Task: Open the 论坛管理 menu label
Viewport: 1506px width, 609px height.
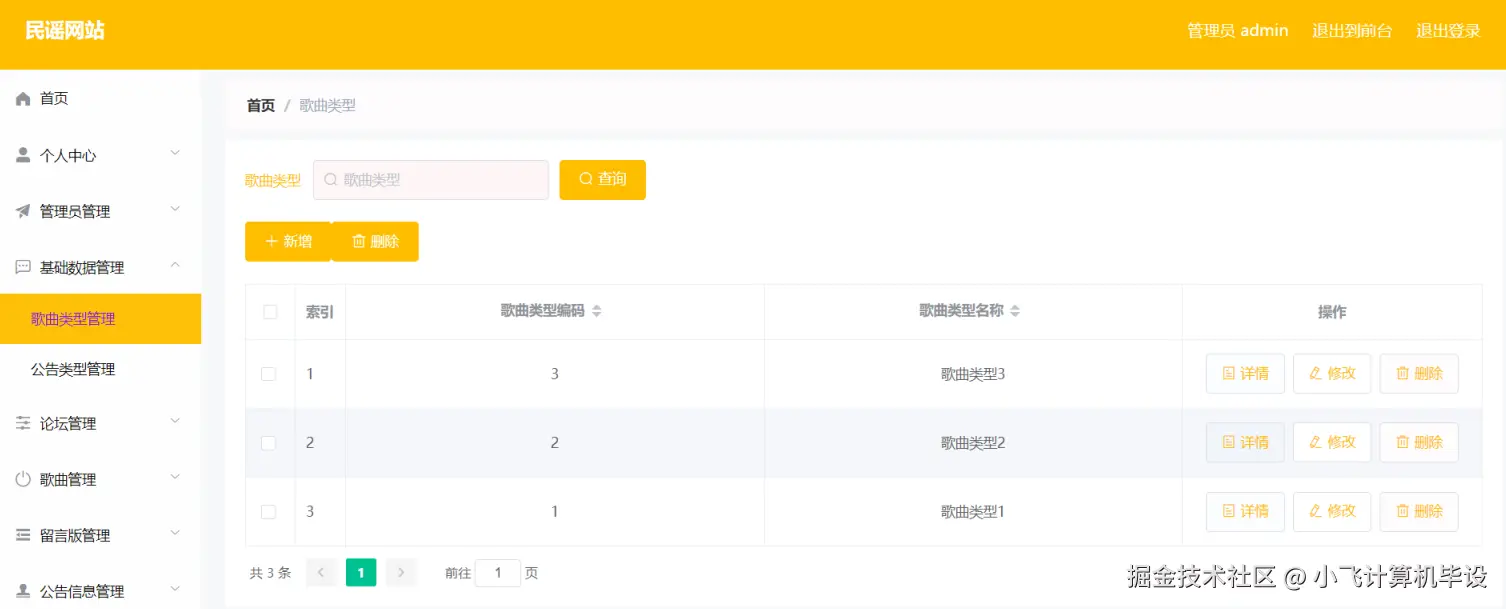Action: click(68, 424)
